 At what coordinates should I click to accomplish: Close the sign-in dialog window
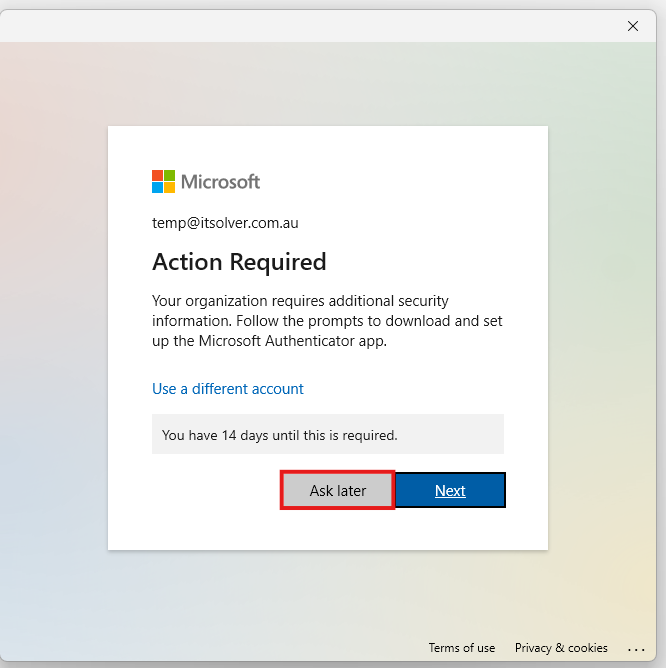pyautogui.click(x=633, y=26)
